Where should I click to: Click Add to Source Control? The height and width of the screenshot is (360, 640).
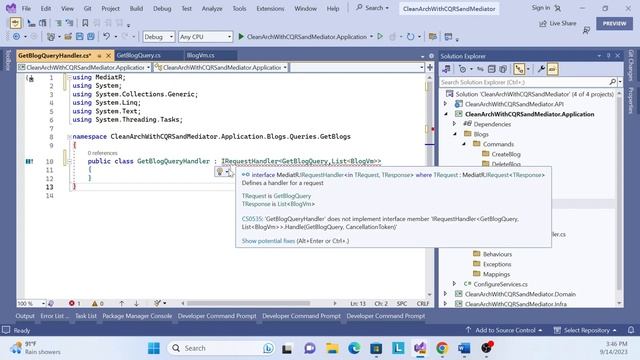pos(504,330)
